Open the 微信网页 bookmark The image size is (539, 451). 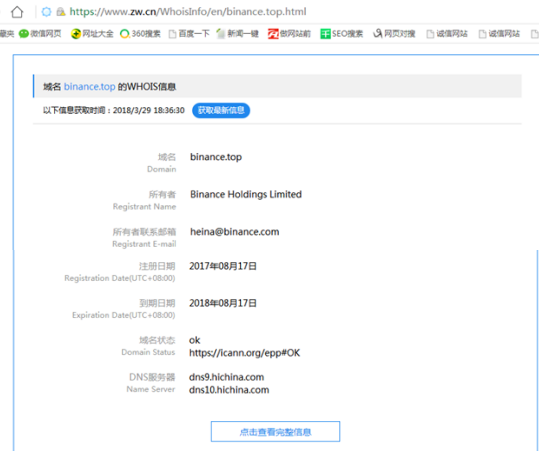[x=40, y=34]
